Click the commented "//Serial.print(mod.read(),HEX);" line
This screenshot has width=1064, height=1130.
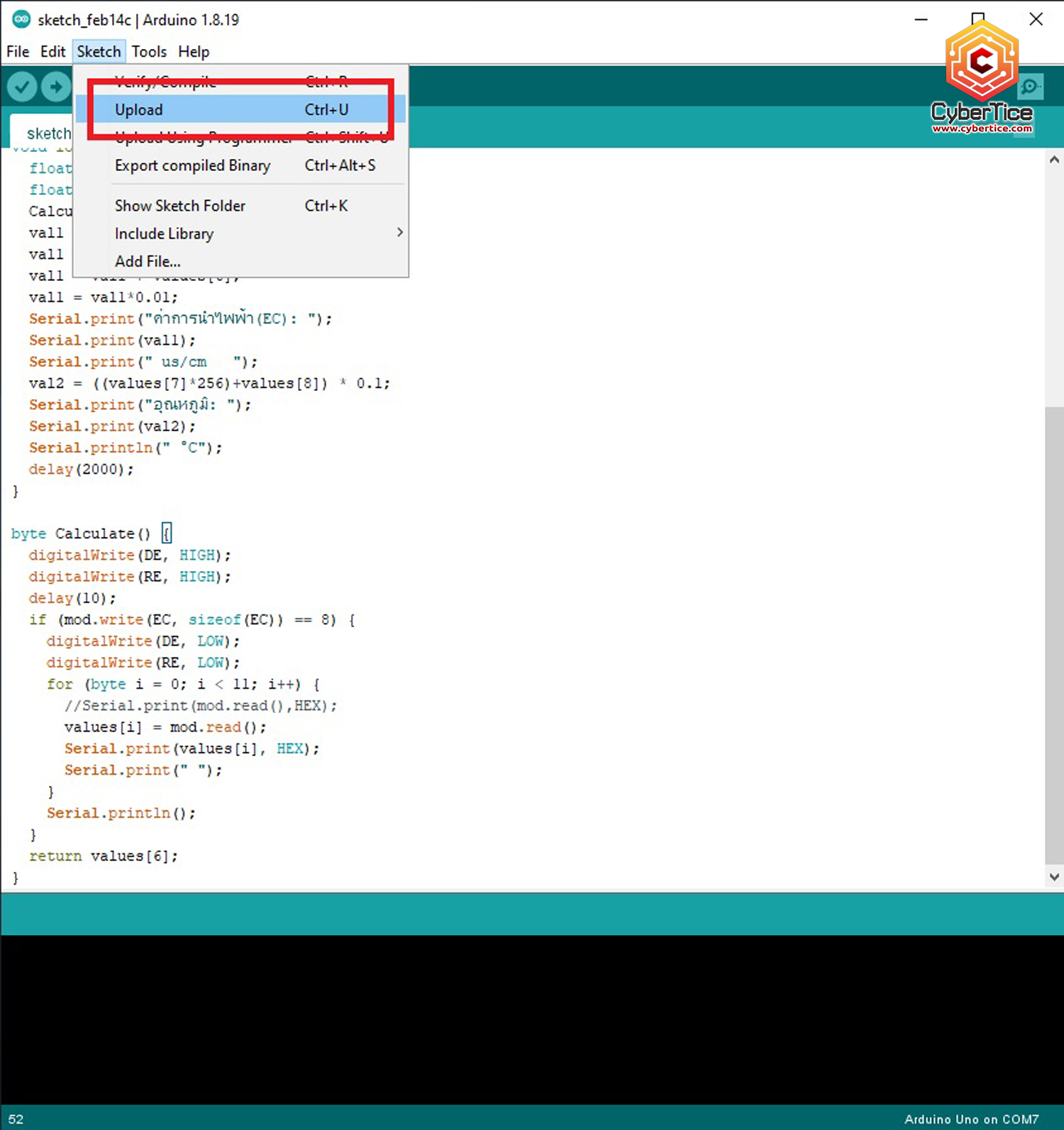[201, 706]
